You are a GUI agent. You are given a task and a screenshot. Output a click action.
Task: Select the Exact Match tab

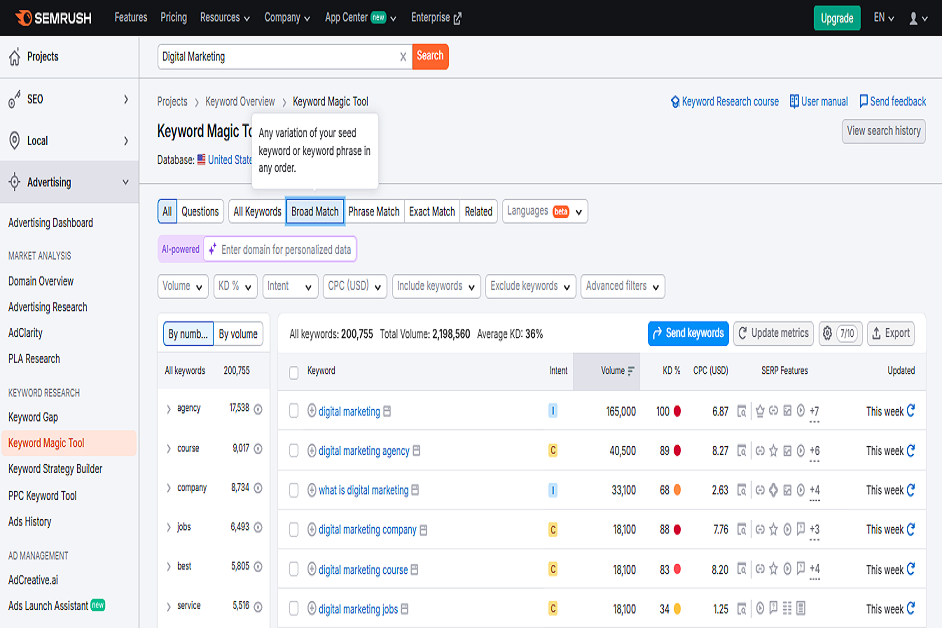pyautogui.click(x=432, y=212)
